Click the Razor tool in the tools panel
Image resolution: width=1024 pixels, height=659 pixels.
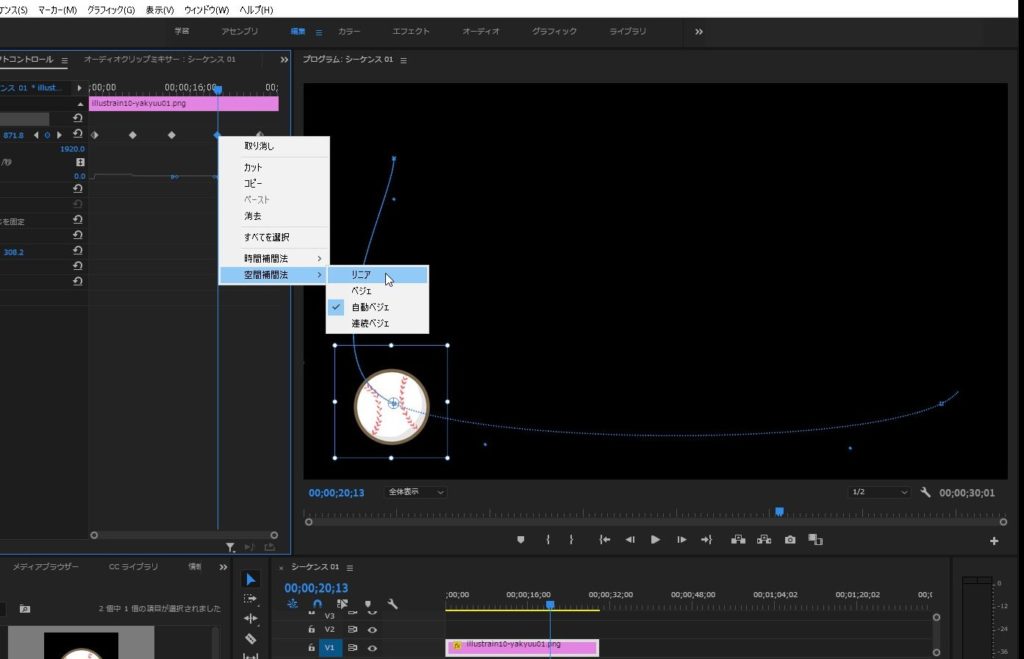tap(251, 638)
